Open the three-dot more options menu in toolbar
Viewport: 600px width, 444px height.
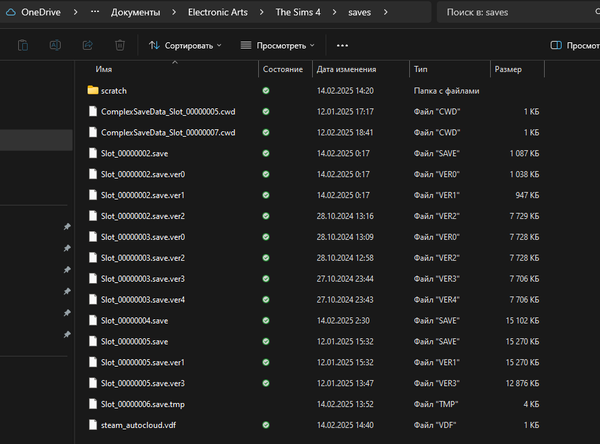342,46
